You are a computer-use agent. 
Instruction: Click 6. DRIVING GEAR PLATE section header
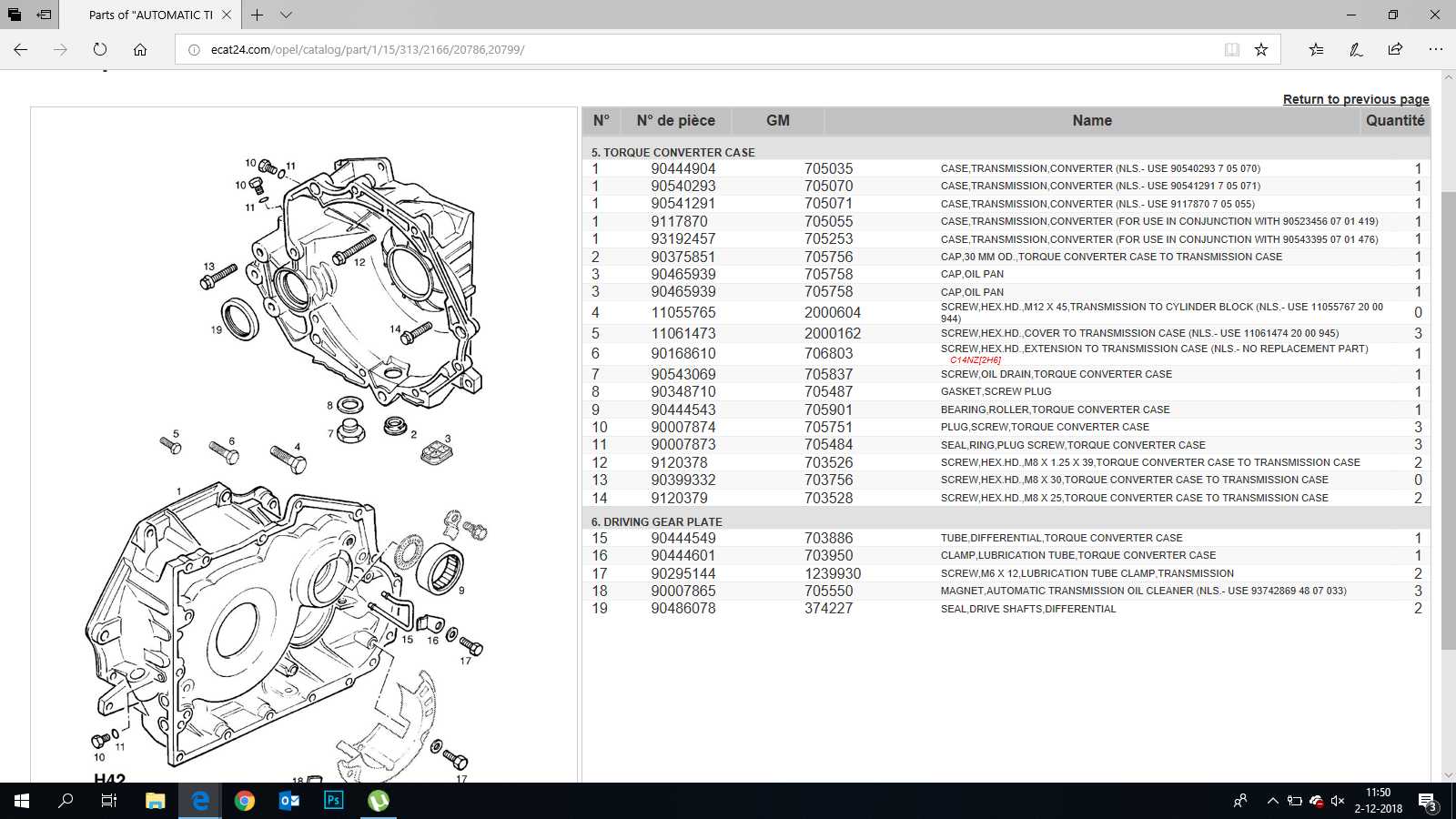(657, 521)
